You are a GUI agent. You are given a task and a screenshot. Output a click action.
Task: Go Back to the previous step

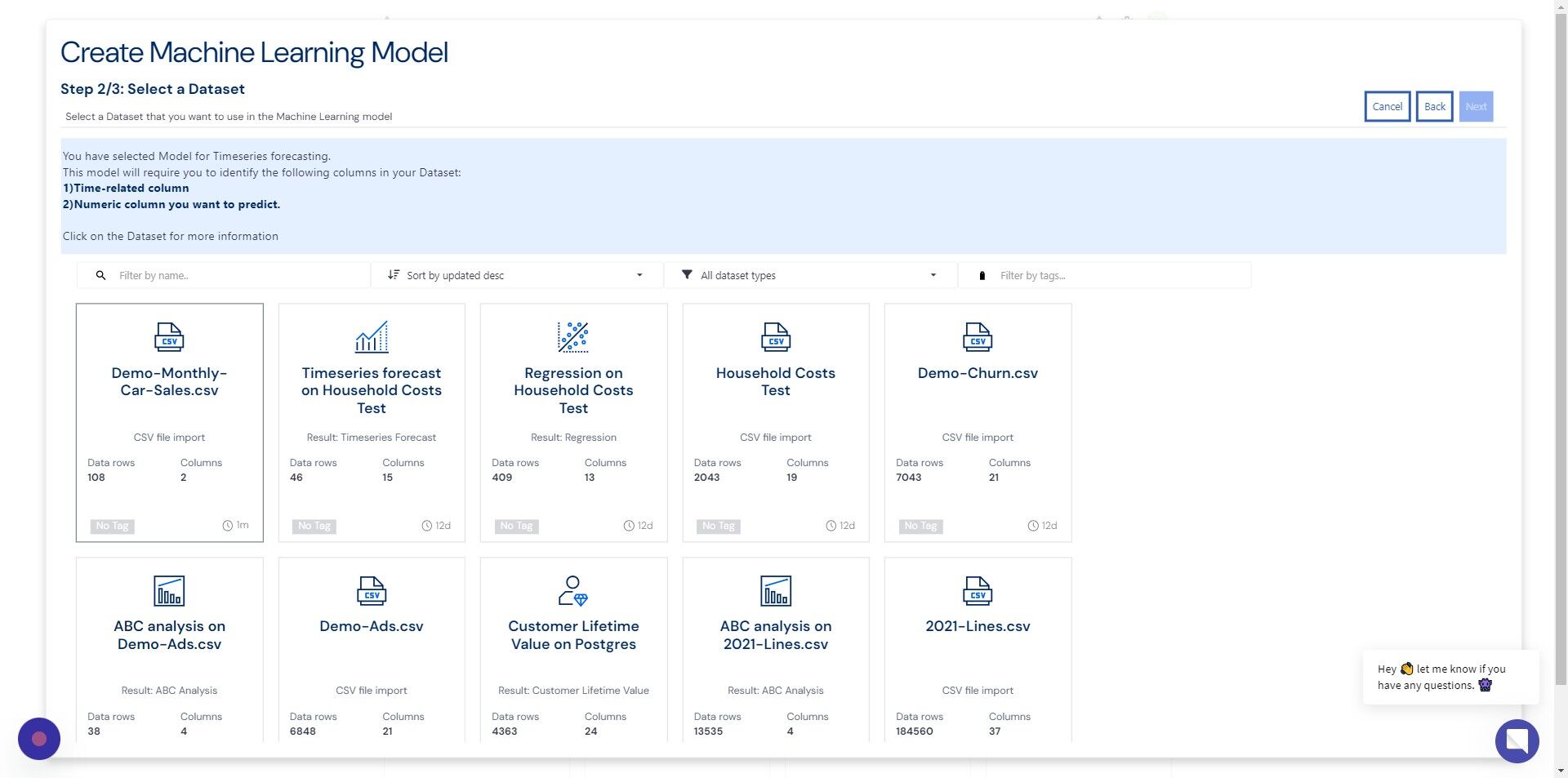(x=1434, y=106)
